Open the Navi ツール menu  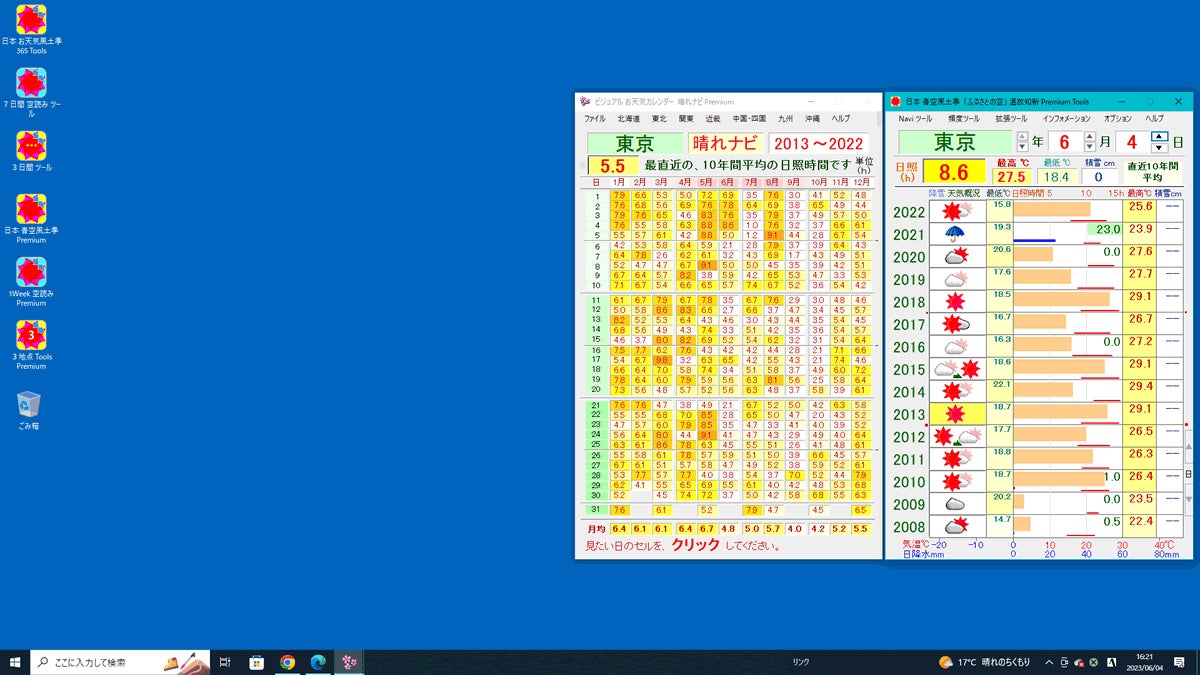[x=914, y=119]
